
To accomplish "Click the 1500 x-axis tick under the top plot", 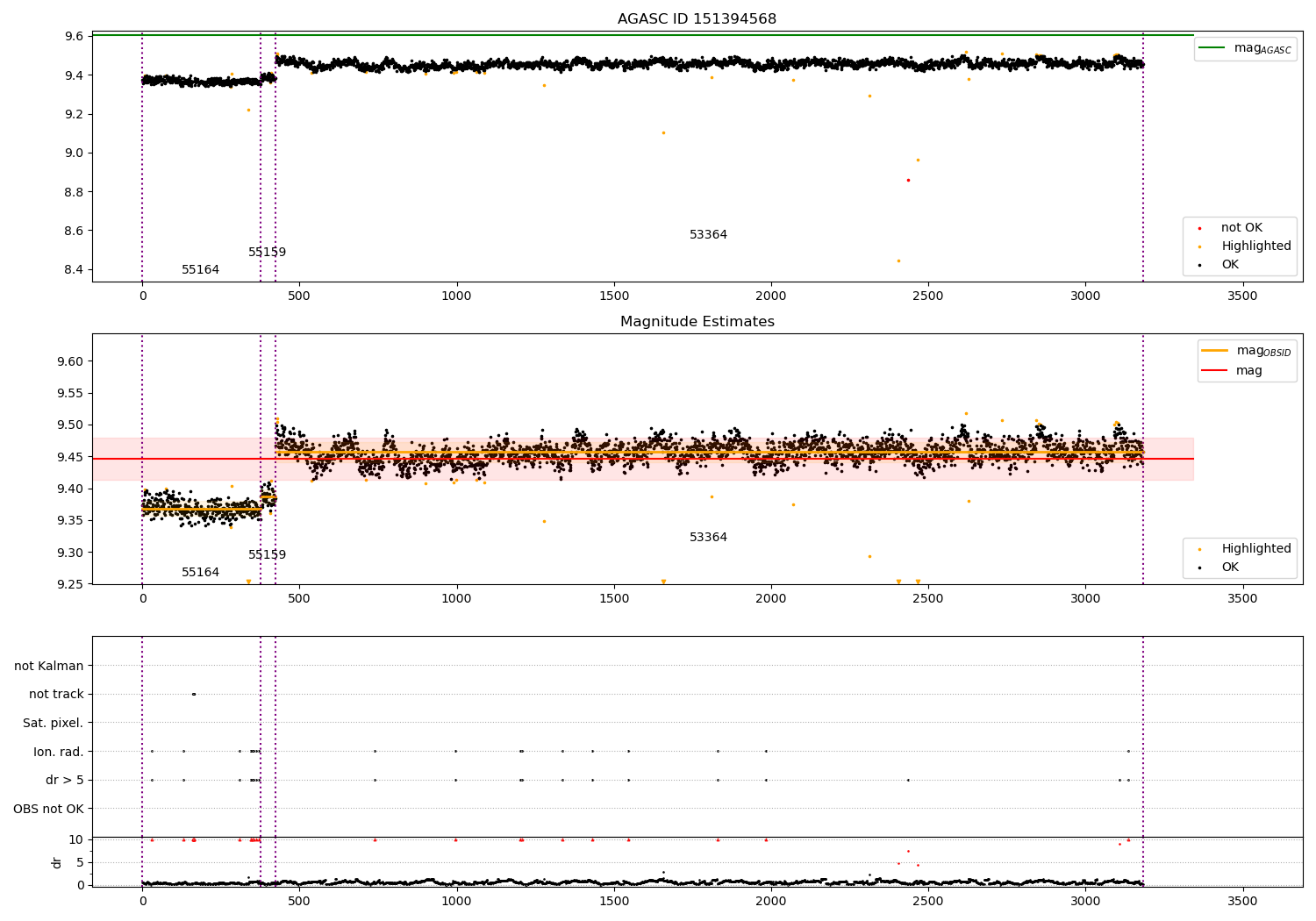I will point(614,296).
